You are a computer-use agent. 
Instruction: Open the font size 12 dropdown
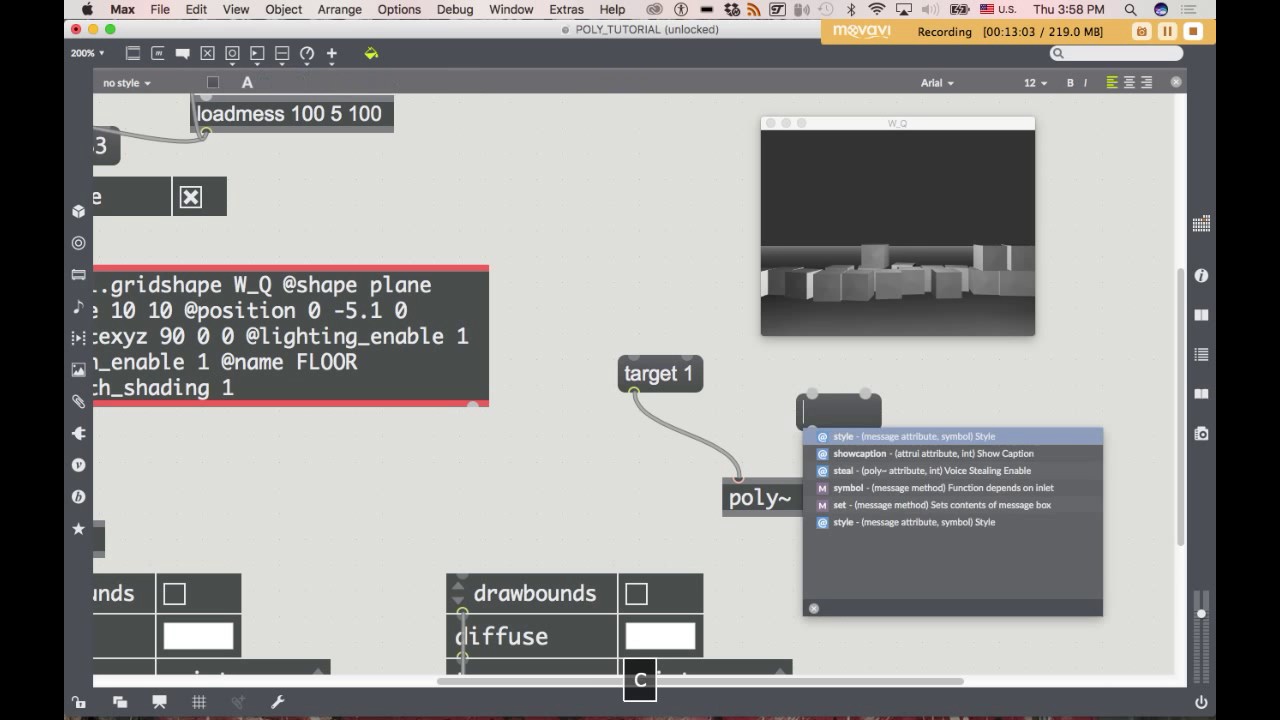click(1035, 83)
